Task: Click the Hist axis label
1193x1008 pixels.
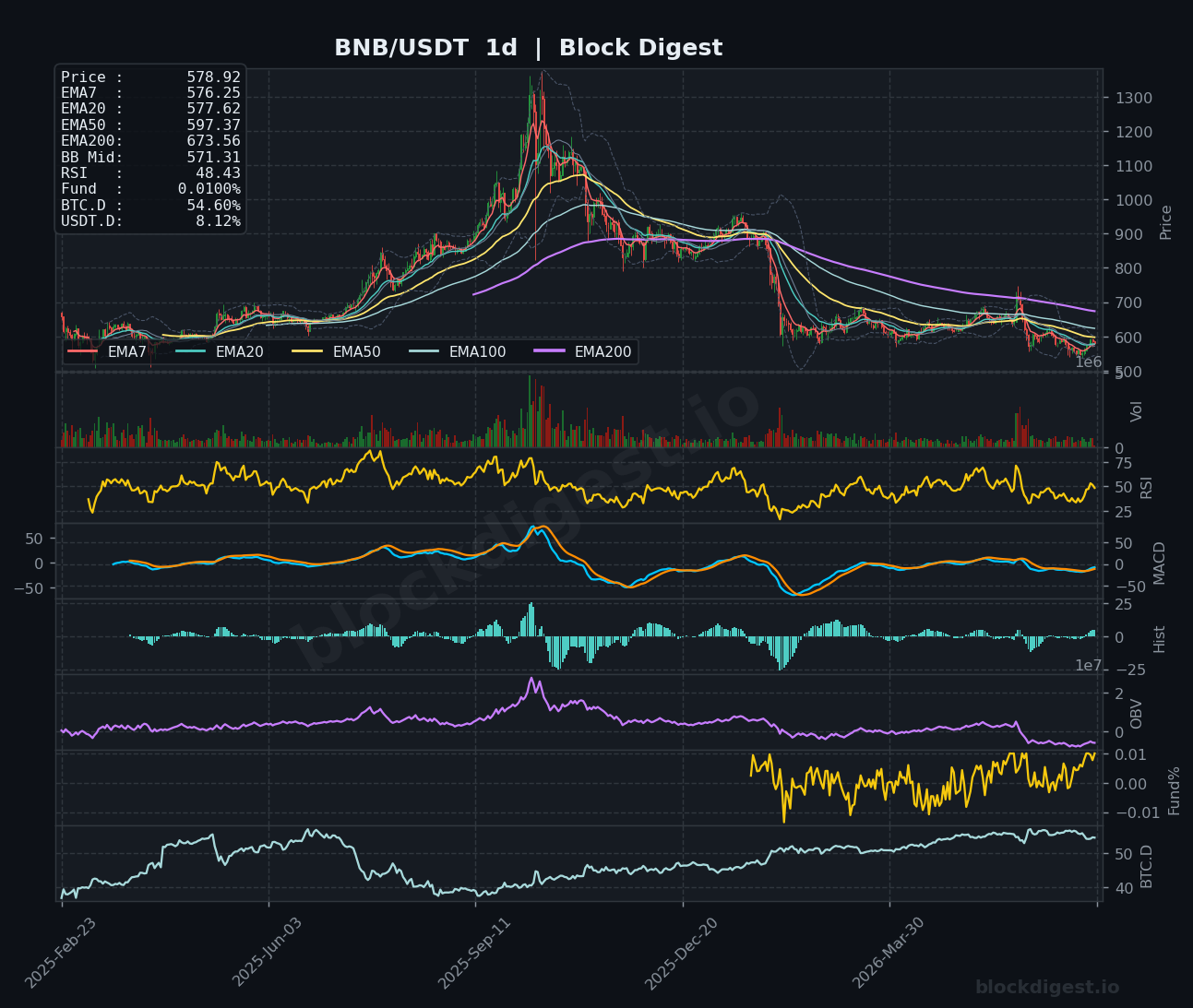Action: click(x=1159, y=638)
